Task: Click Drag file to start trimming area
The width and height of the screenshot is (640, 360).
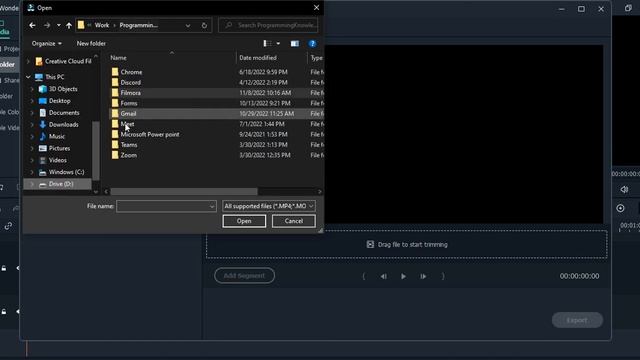Action: point(407,244)
